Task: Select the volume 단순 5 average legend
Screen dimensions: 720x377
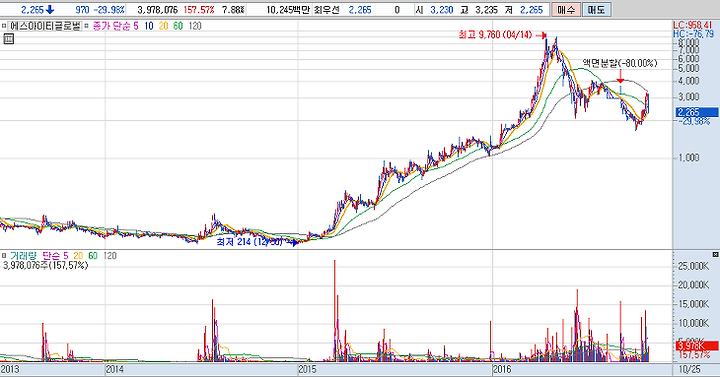Action: [55, 256]
